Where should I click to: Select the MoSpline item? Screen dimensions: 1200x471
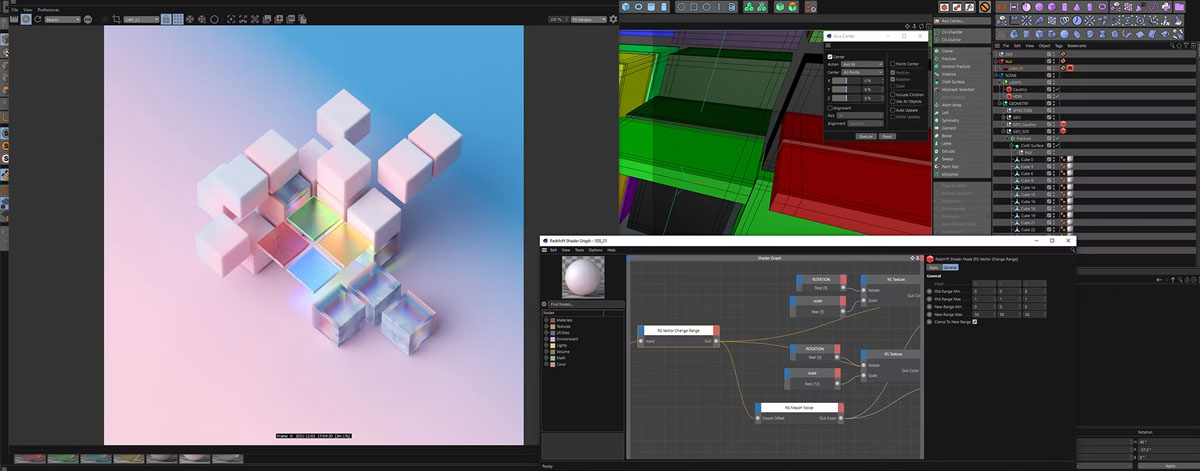coord(960,174)
